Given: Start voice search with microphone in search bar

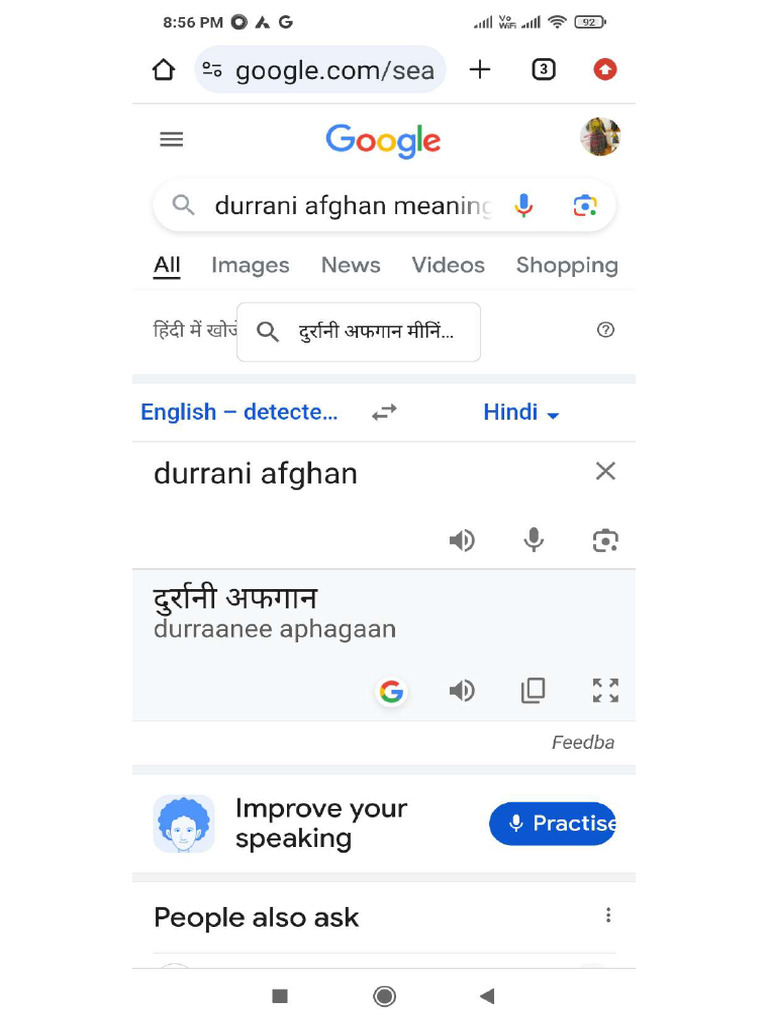Looking at the screenshot, I should coord(523,206).
